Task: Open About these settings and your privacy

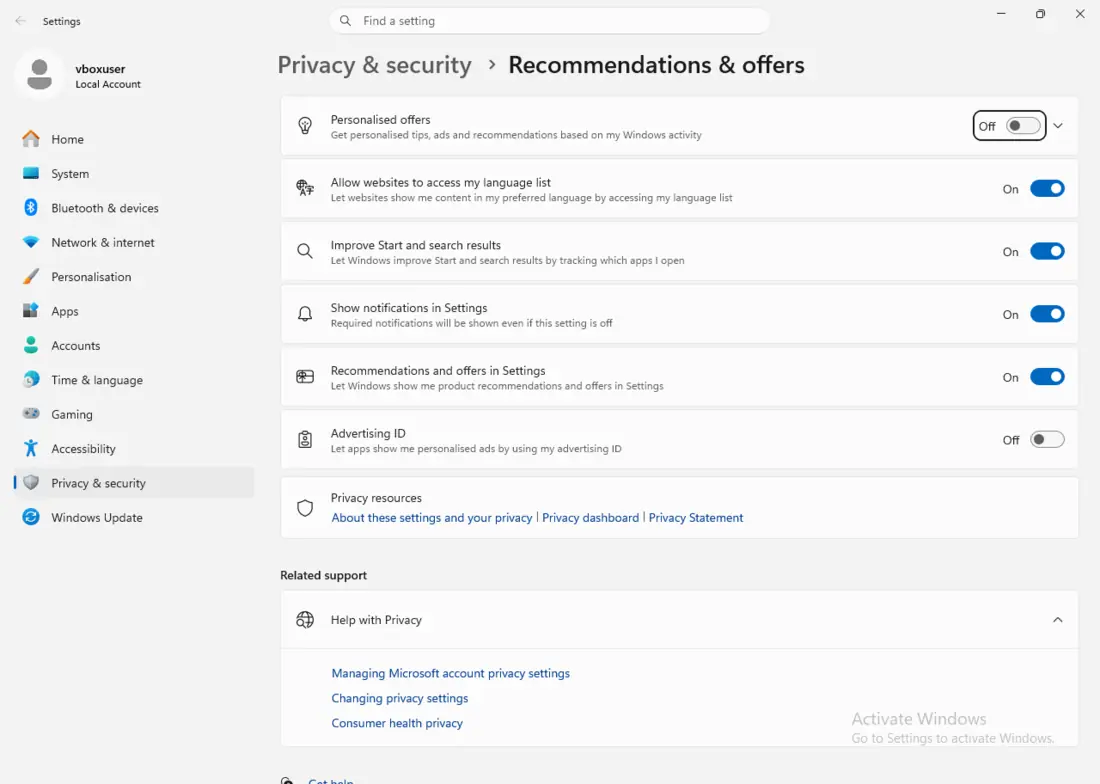Action: pos(431,518)
